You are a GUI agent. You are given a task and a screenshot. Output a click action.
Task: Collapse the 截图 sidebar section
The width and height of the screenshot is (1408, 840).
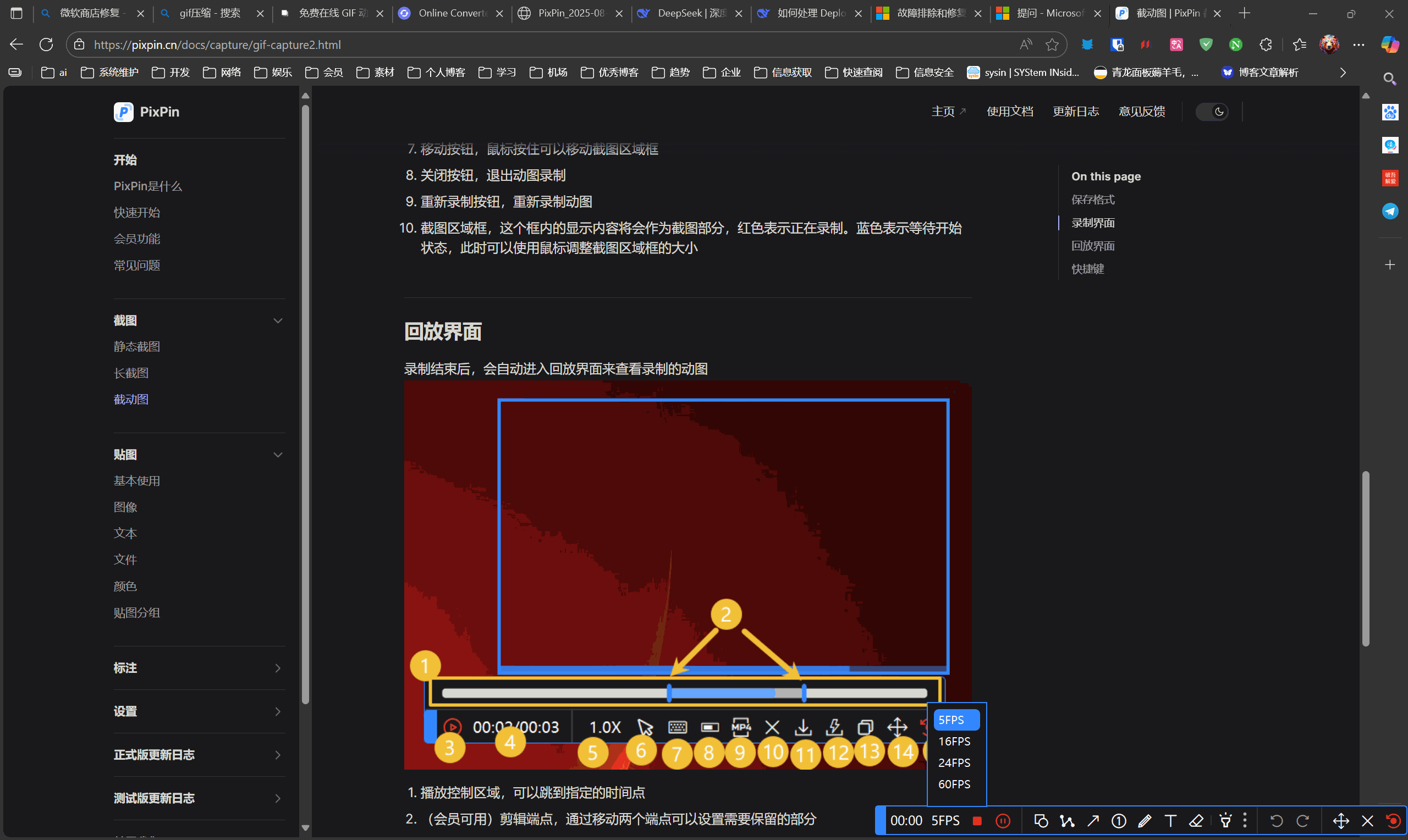277,320
